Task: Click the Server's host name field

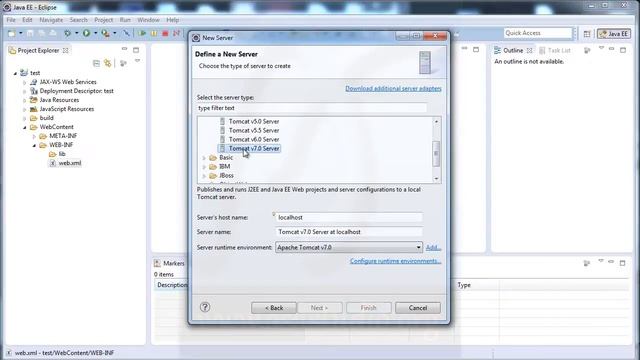Action: pos(349,218)
